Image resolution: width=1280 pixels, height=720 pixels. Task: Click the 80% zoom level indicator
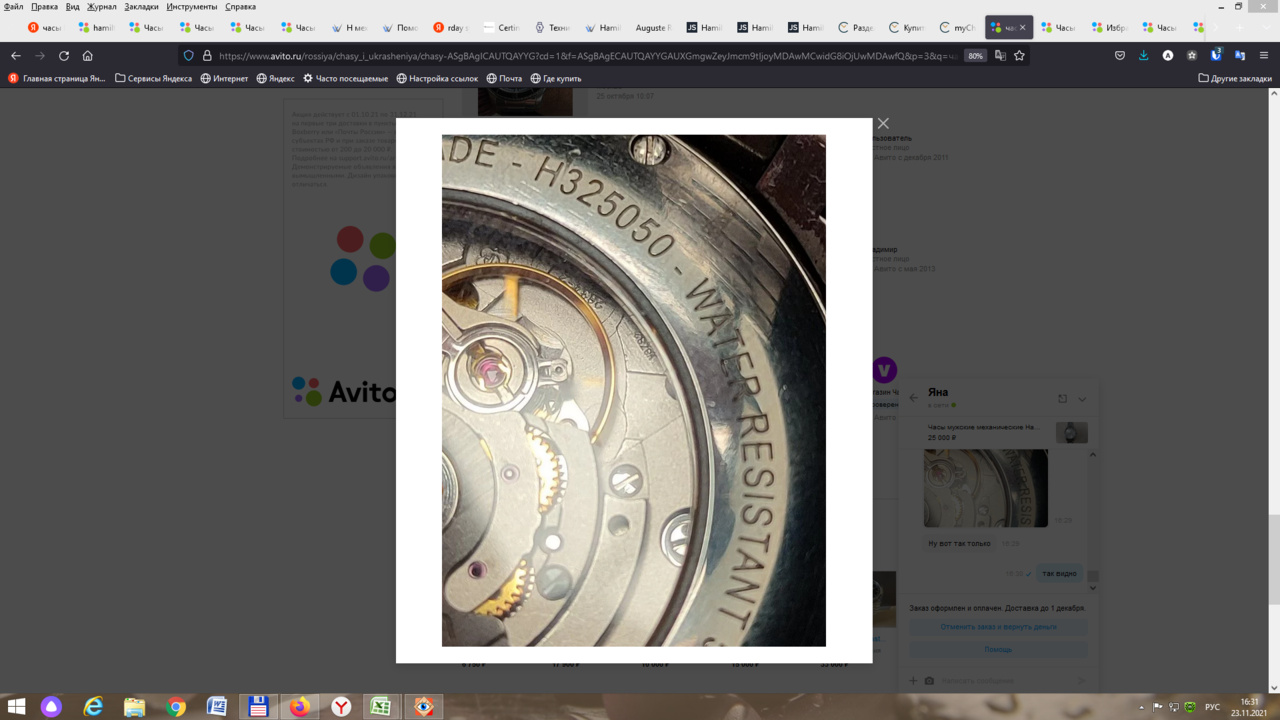[975, 56]
